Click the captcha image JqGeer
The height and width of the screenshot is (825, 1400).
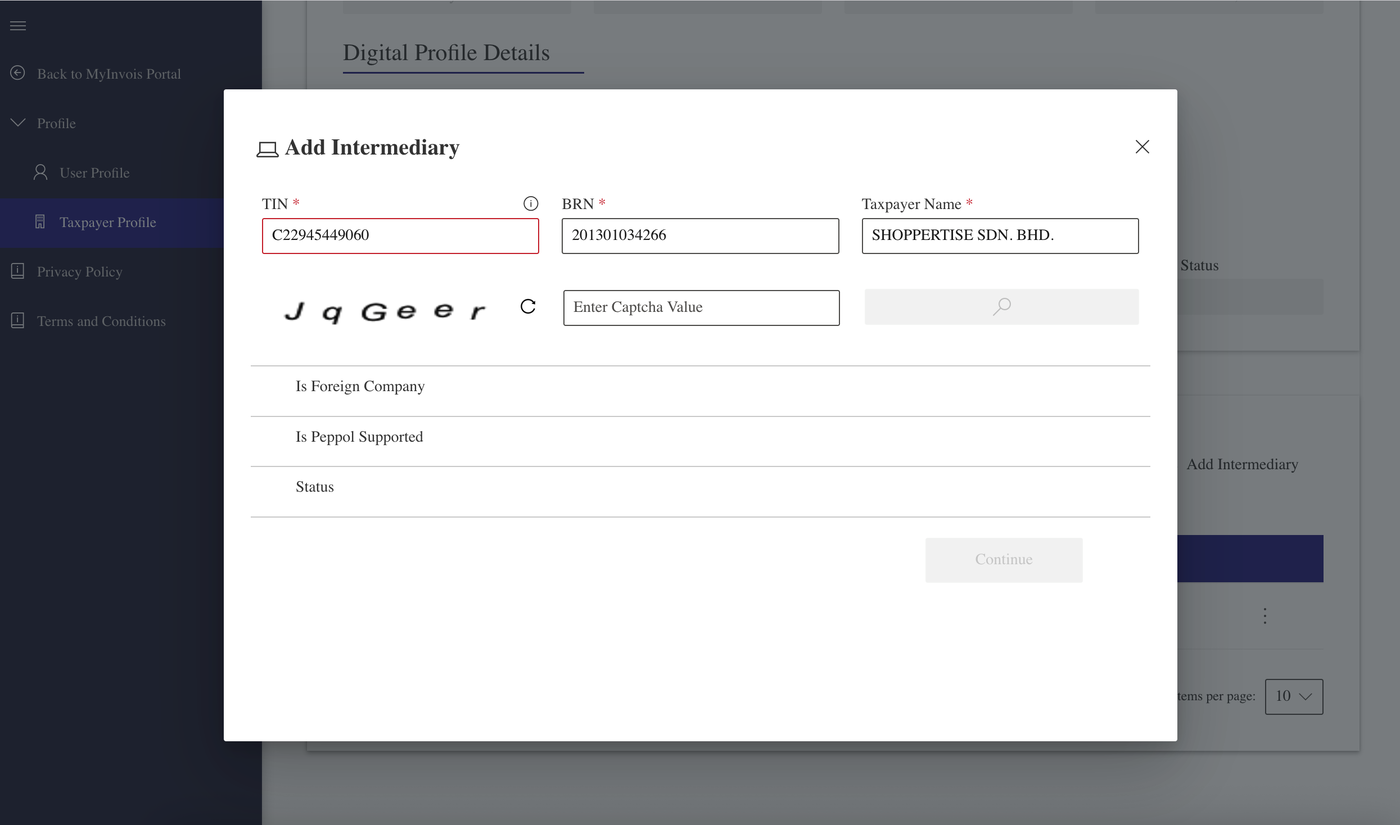click(x=385, y=311)
